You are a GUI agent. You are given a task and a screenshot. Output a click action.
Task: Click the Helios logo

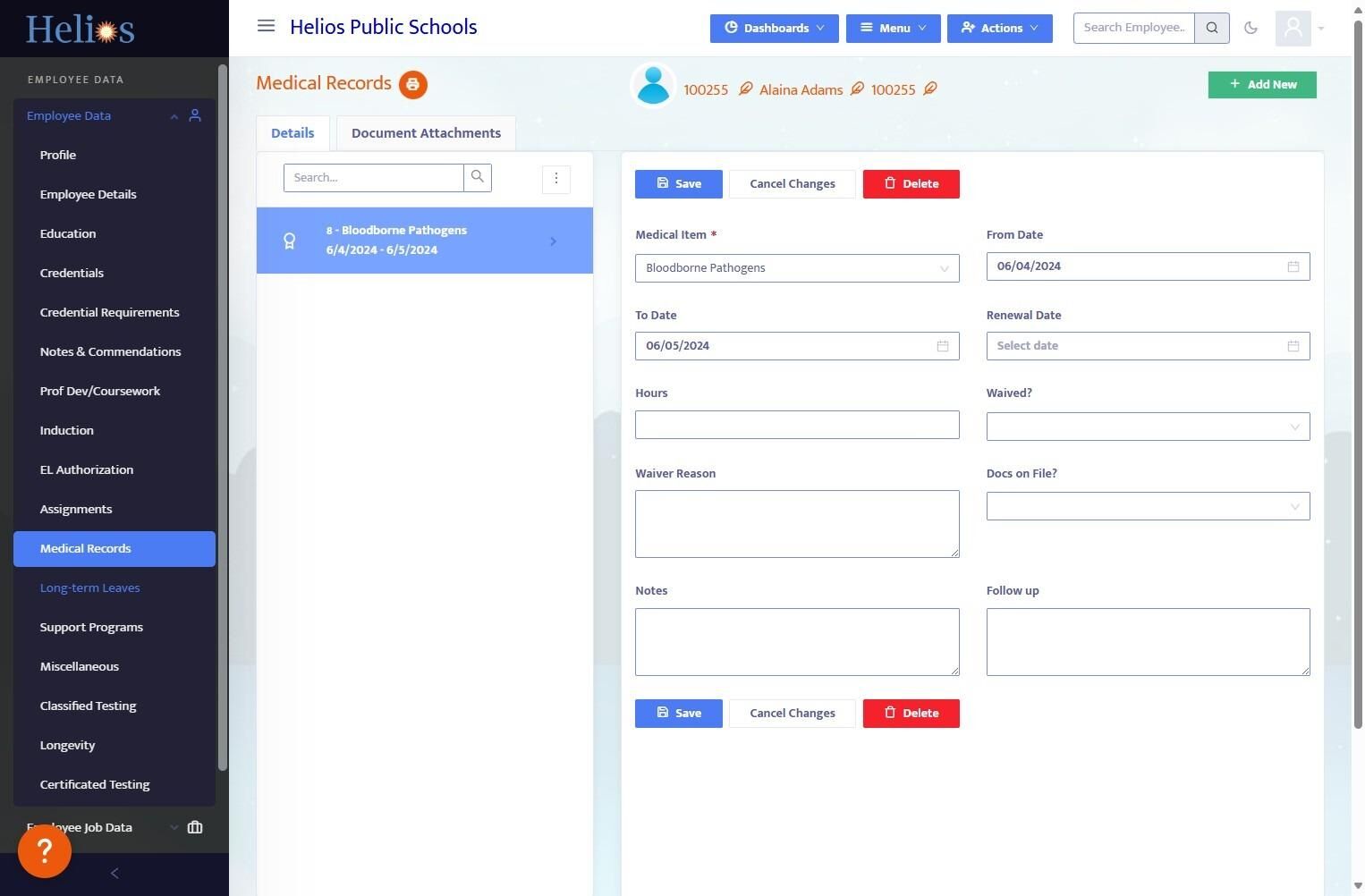[x=81, y=29]
